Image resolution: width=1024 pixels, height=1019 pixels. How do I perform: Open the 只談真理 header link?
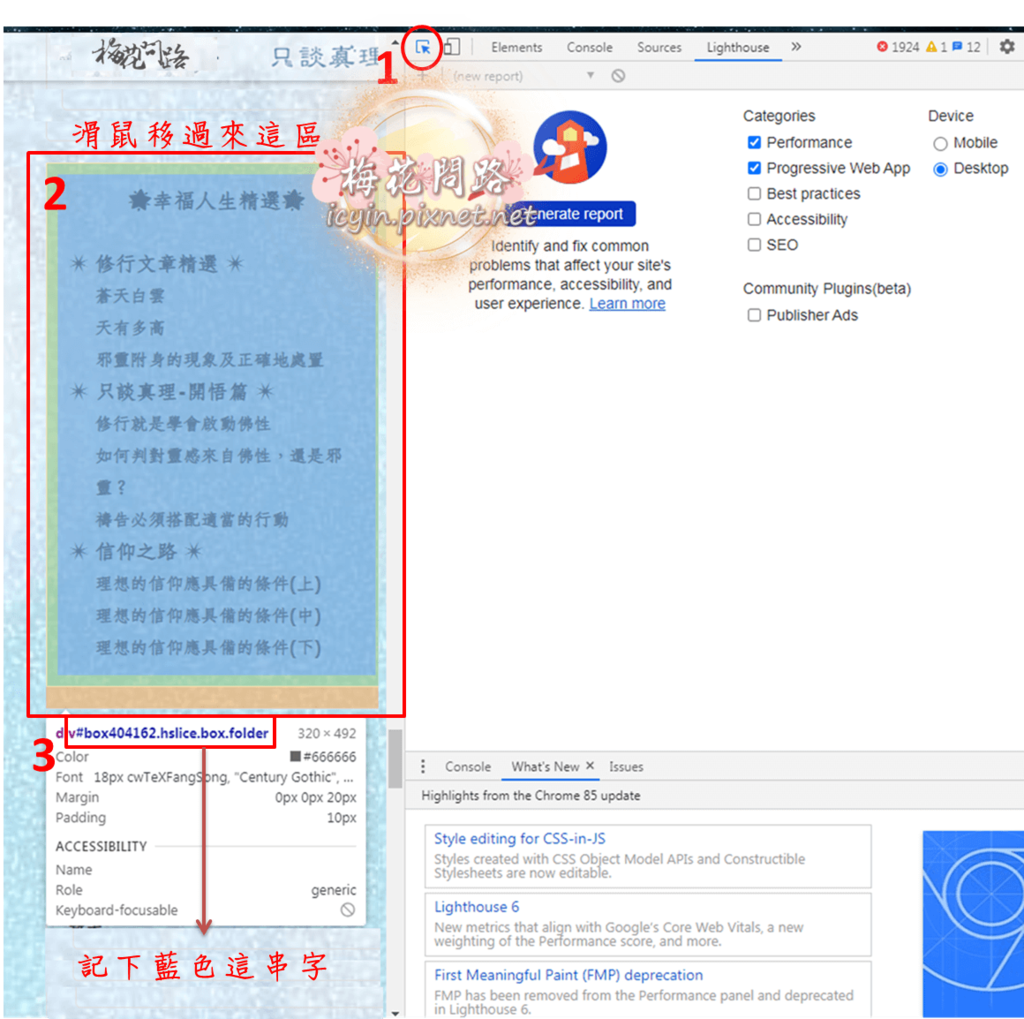click(325, 57)
